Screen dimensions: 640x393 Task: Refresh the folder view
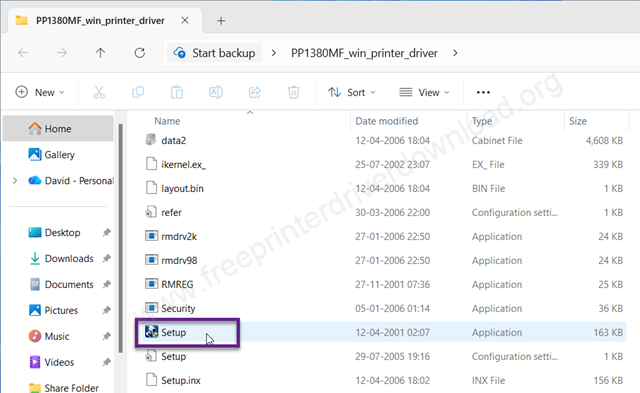(x=140, y=53)
